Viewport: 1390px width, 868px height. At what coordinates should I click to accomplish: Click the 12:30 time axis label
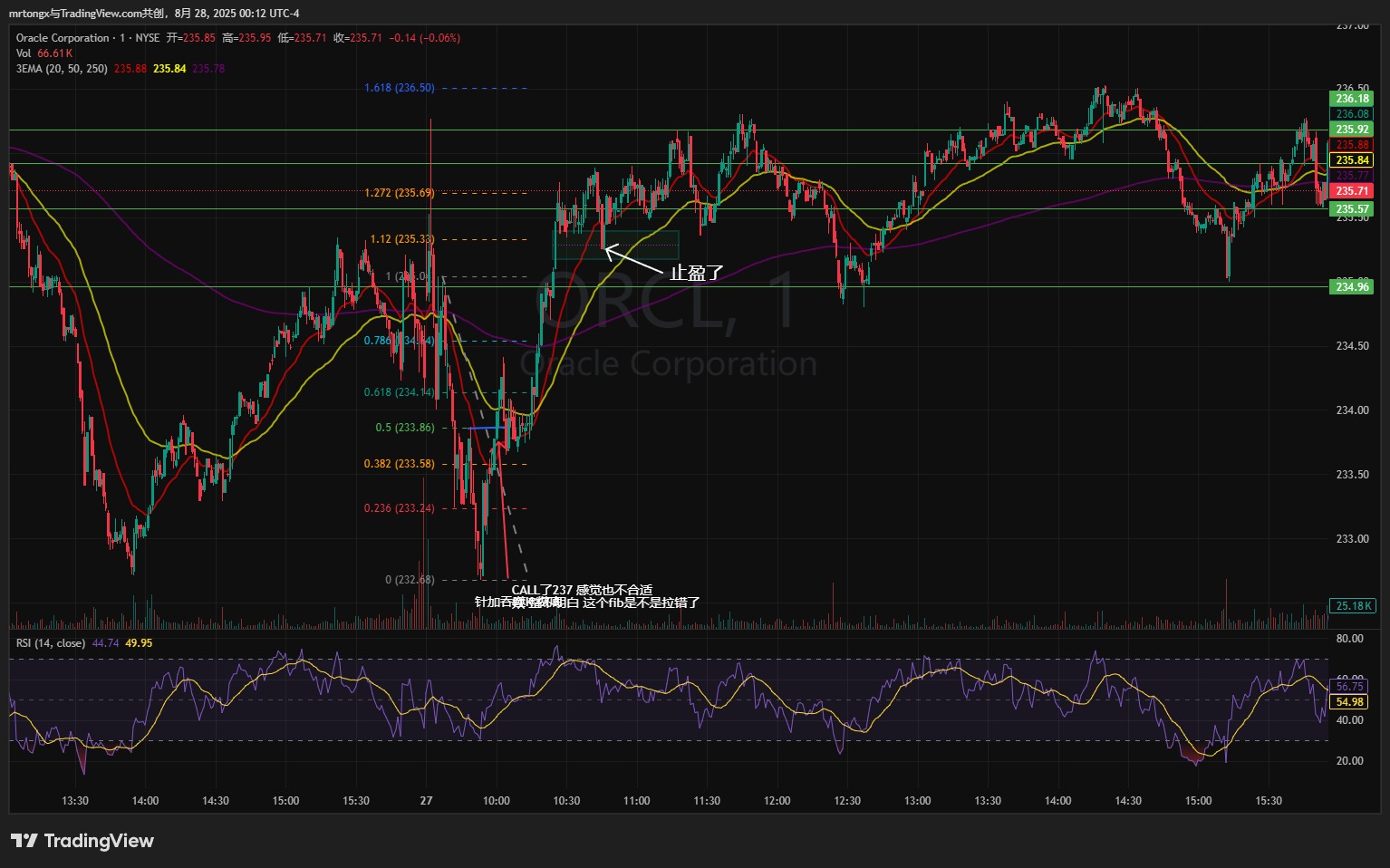847,801
